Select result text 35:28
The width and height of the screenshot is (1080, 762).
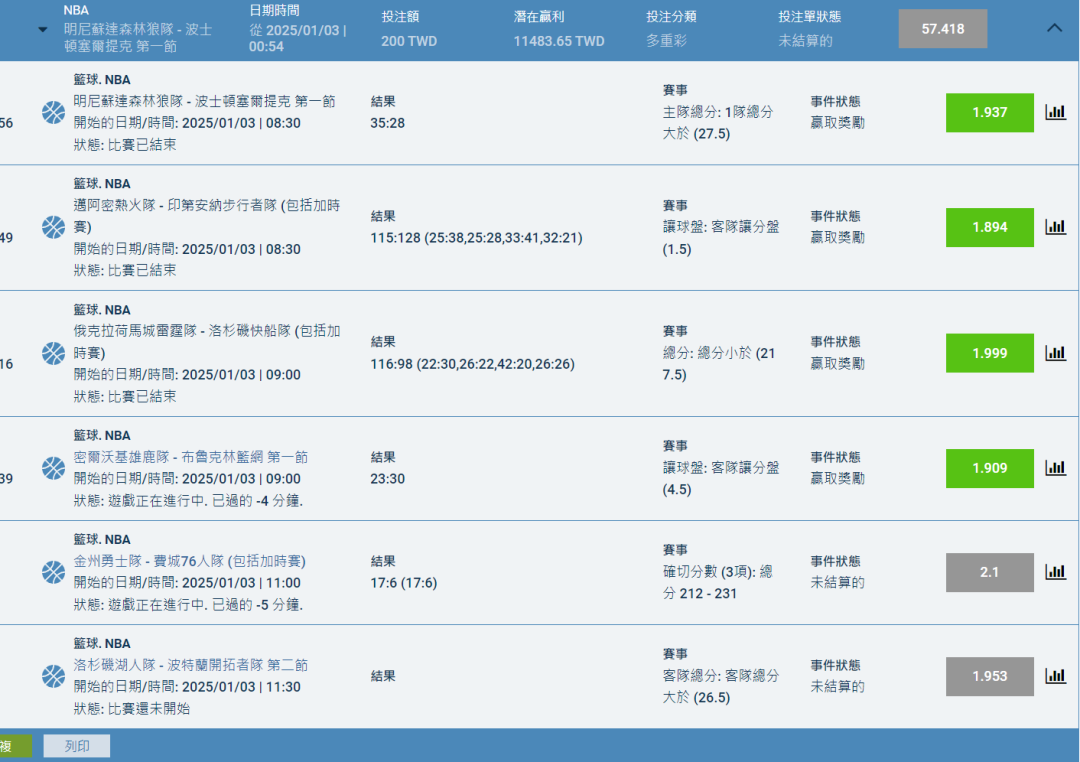(388, 123)
